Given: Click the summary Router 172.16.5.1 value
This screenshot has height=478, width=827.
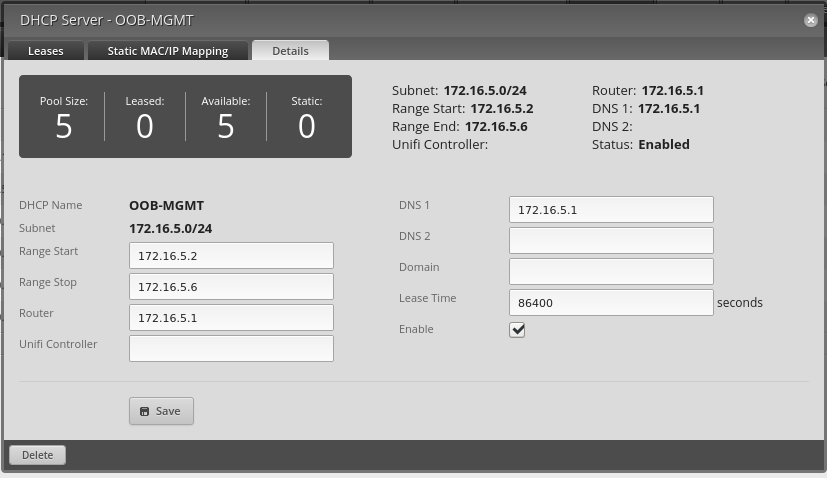Looking at the screenshot, I should tap(672, 91).
